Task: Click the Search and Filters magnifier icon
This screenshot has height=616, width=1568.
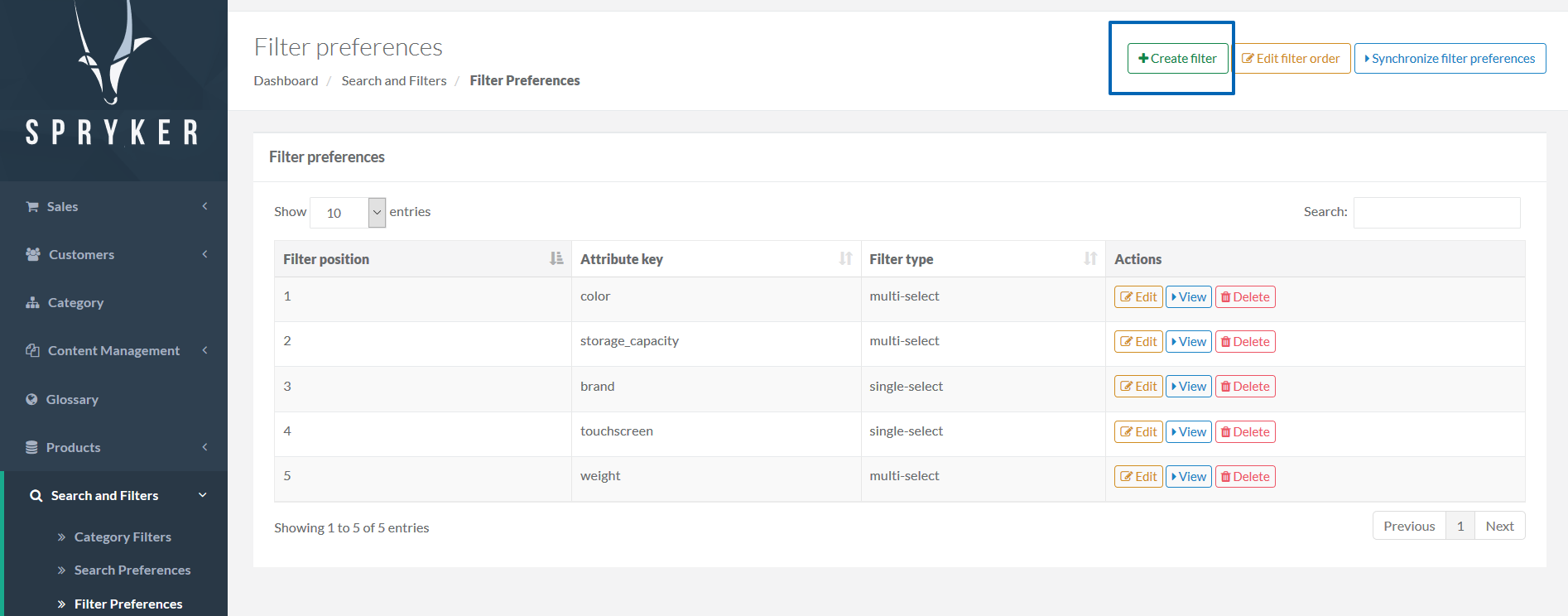Action: (36, 496)
